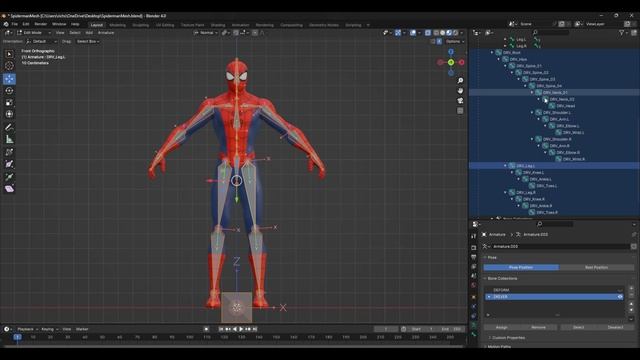Enable Pose Position mode
640x360 pixels.
click(x=521, y=267)
